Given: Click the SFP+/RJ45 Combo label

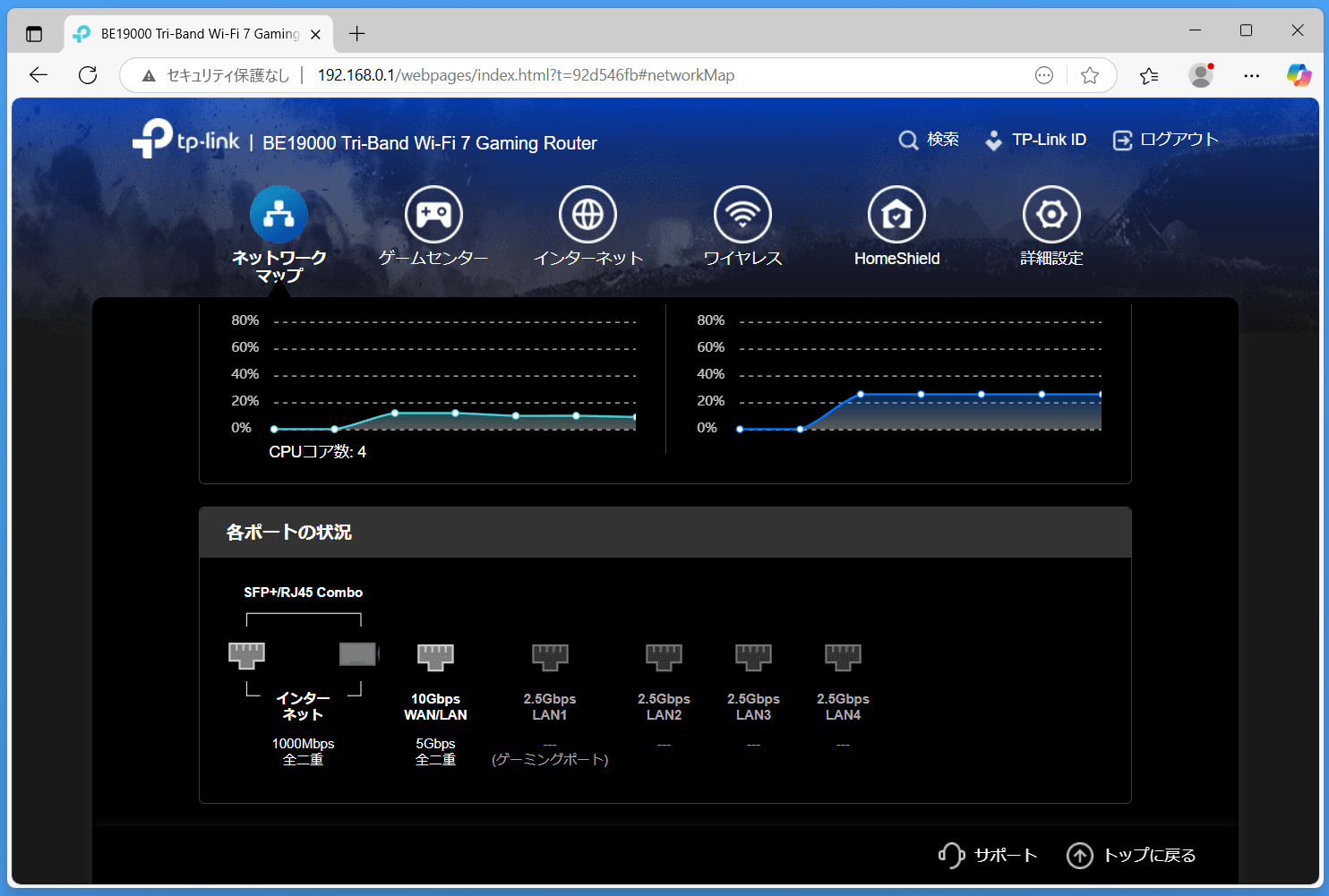Looking at the screenshot, I should pyautogui.click(x=304, y=593).
